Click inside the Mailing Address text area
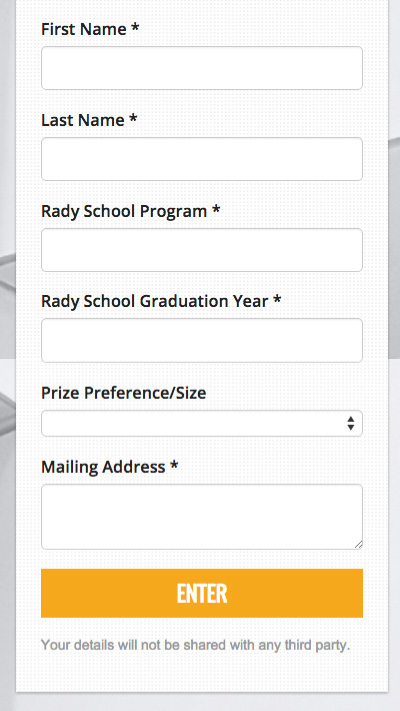The image size is (400, 711). pyautogui.click(x=202, y=517)
